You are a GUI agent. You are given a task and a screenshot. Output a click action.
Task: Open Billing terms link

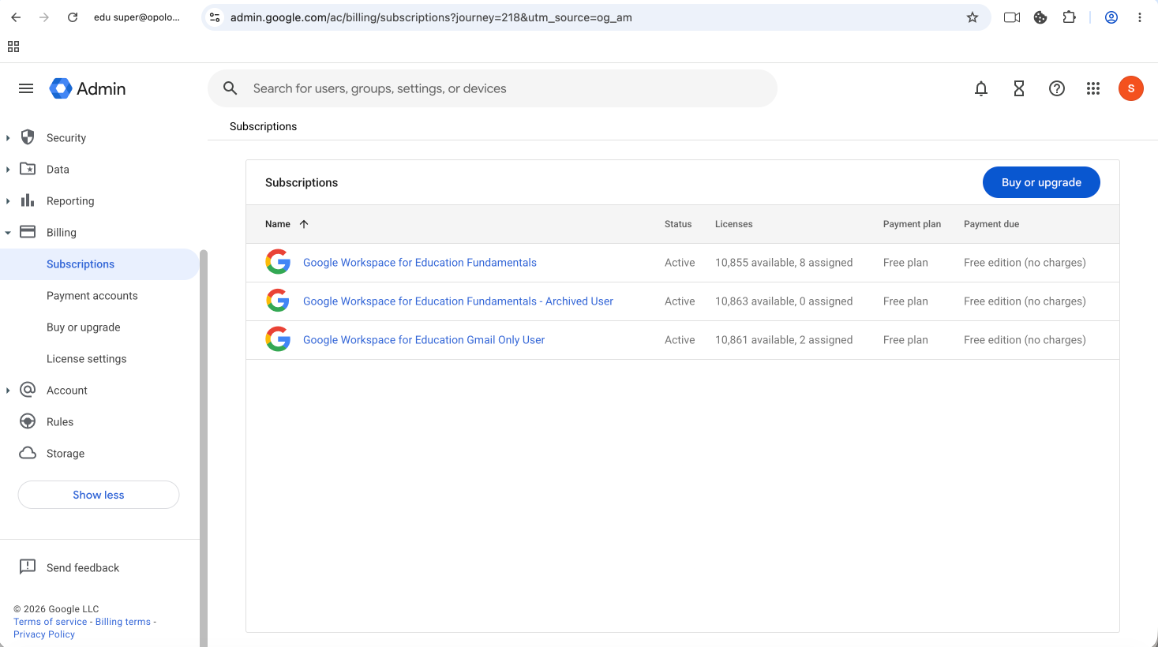[x=123, y=622]
